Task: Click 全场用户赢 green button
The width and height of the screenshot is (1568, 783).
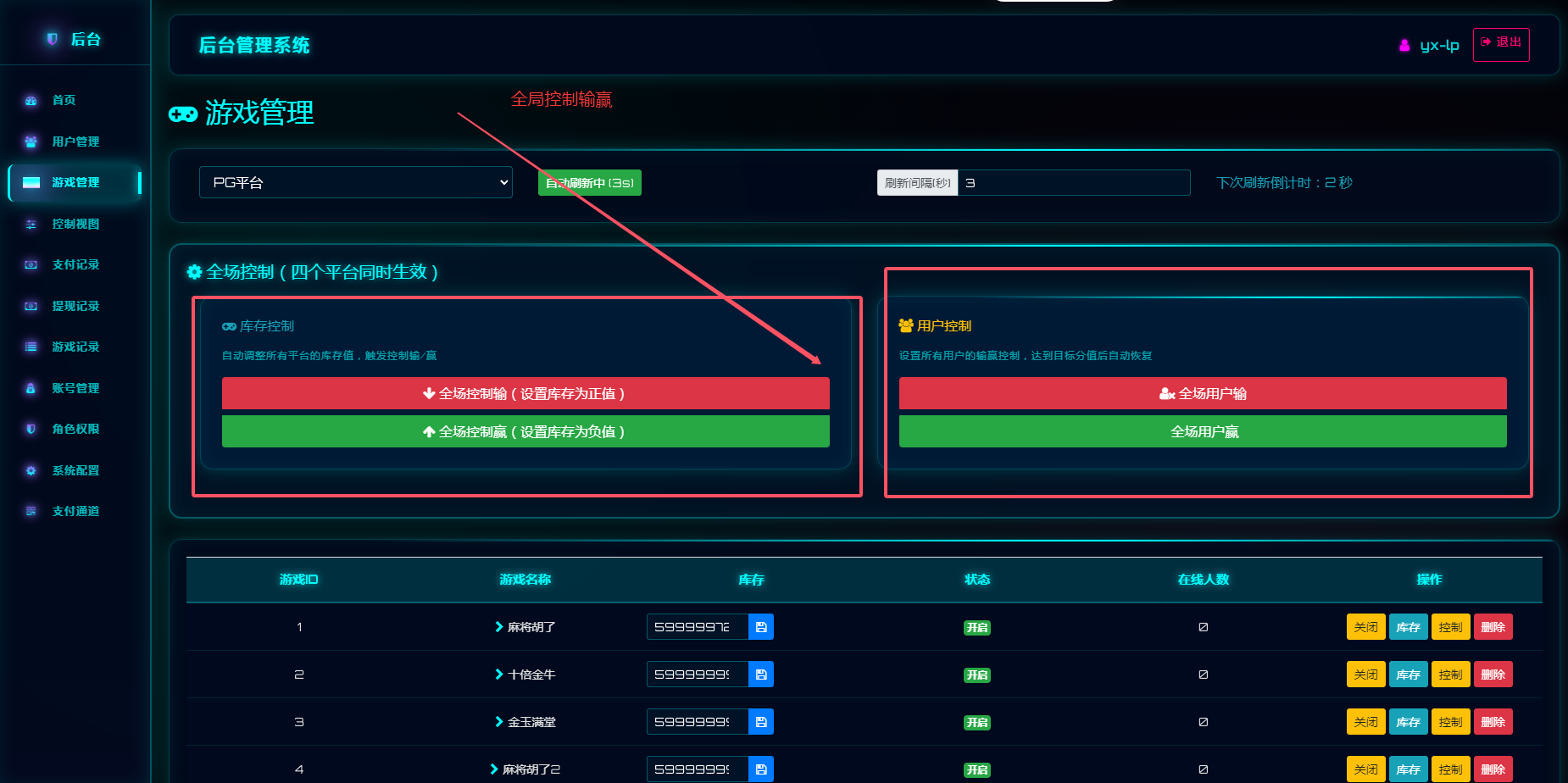Action: 1203,431
